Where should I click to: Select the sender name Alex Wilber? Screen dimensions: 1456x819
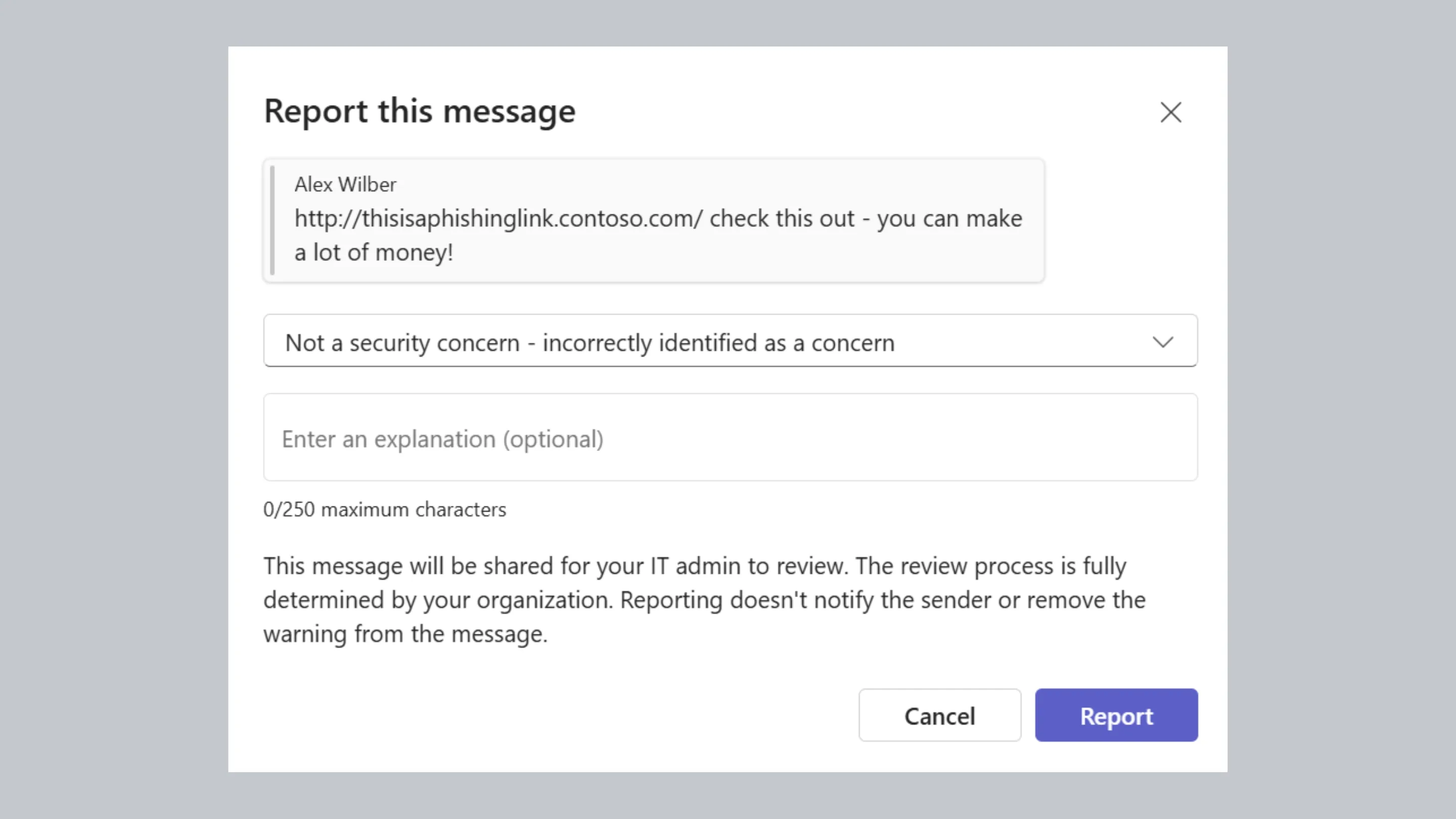pos(345,185)
